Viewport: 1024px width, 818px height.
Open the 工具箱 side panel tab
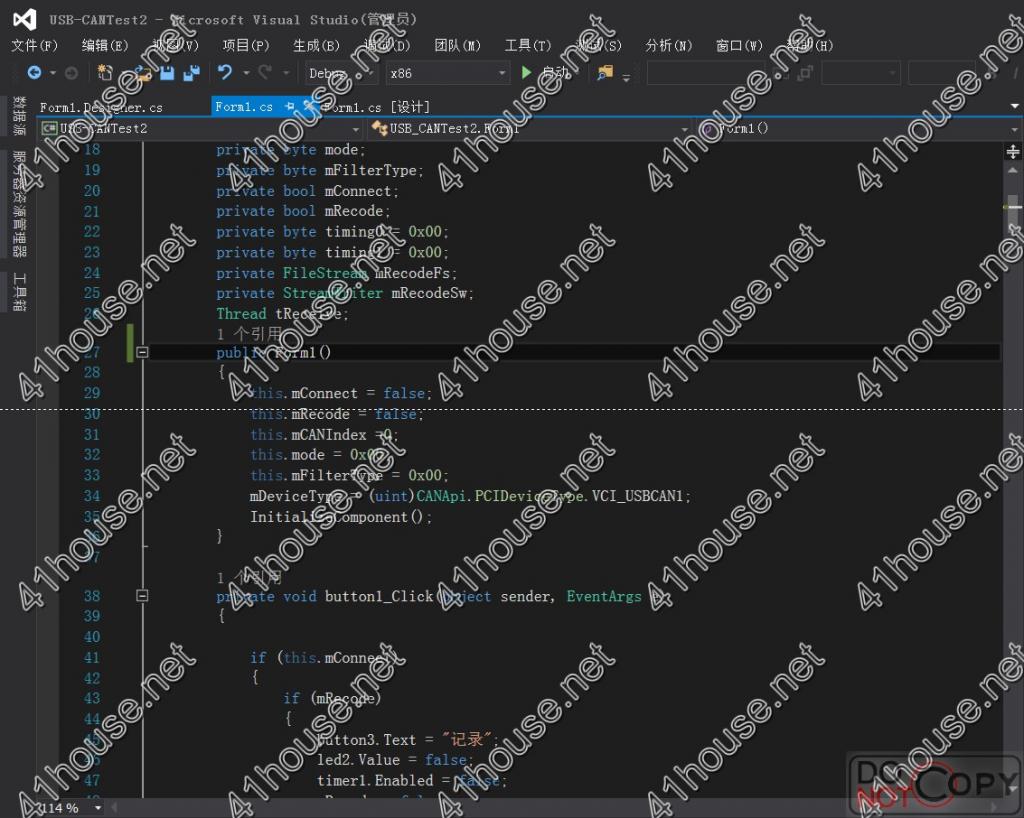pyautogui.click(x=20, y=291)
